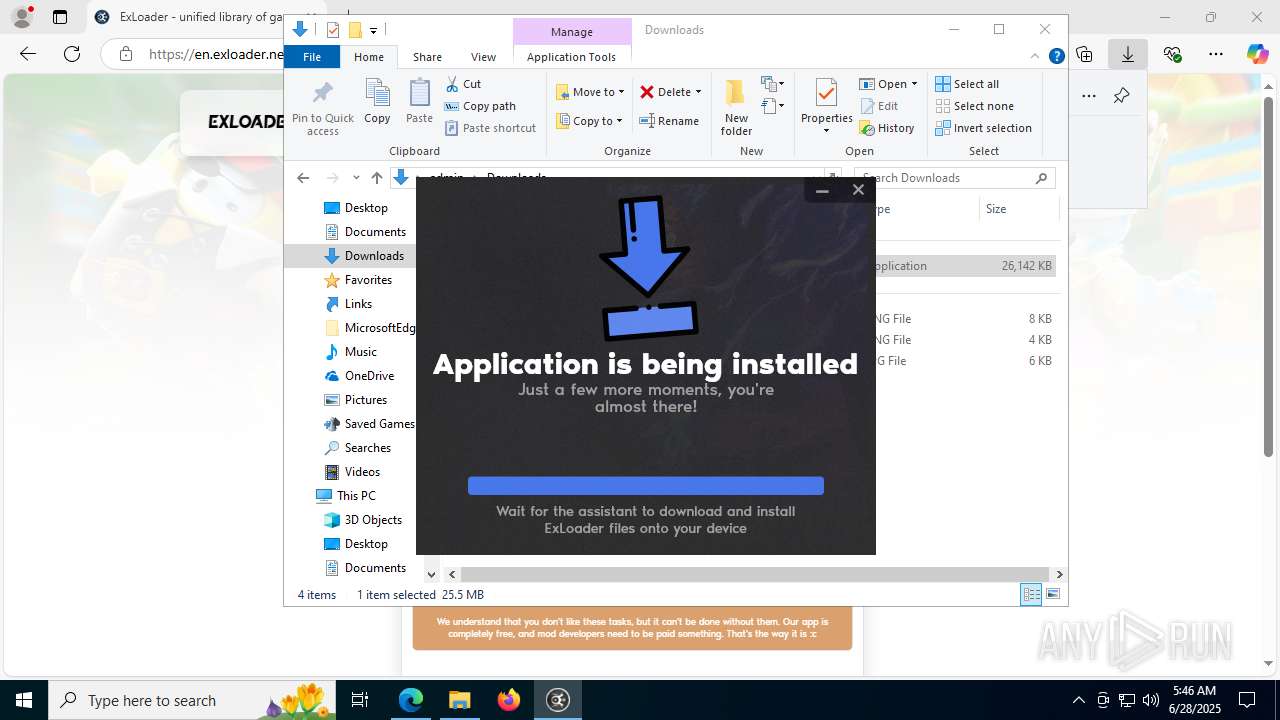Collapse the File Explorer ribbon
Viewport: 1280px width, 720px height.
pos(1035,57)
